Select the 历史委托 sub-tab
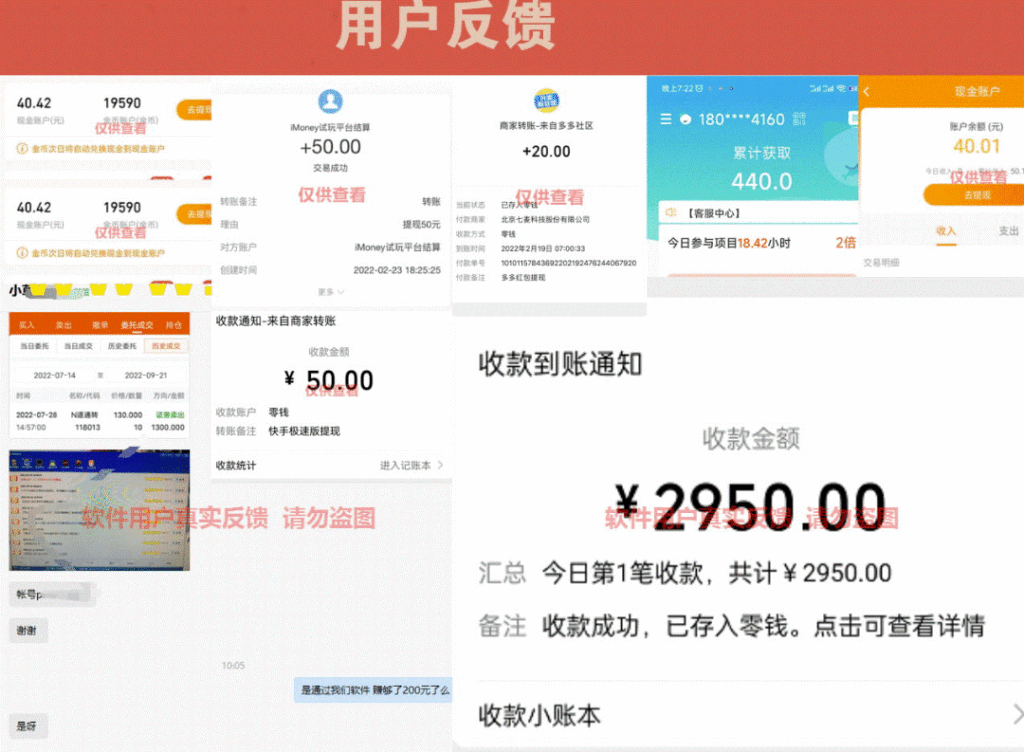Image resolution: width=1024 pixels, height=752 pixels. coord(122,346)
